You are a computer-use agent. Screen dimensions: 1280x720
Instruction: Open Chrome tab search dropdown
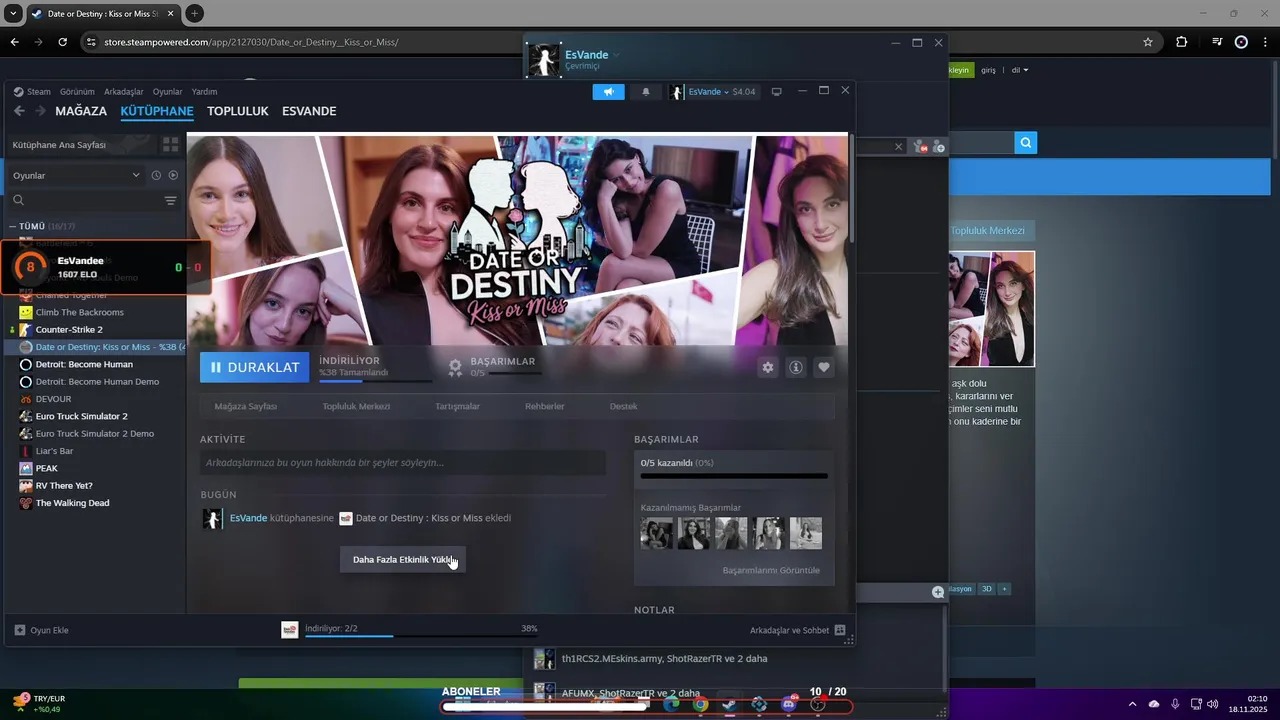(13, 13)
